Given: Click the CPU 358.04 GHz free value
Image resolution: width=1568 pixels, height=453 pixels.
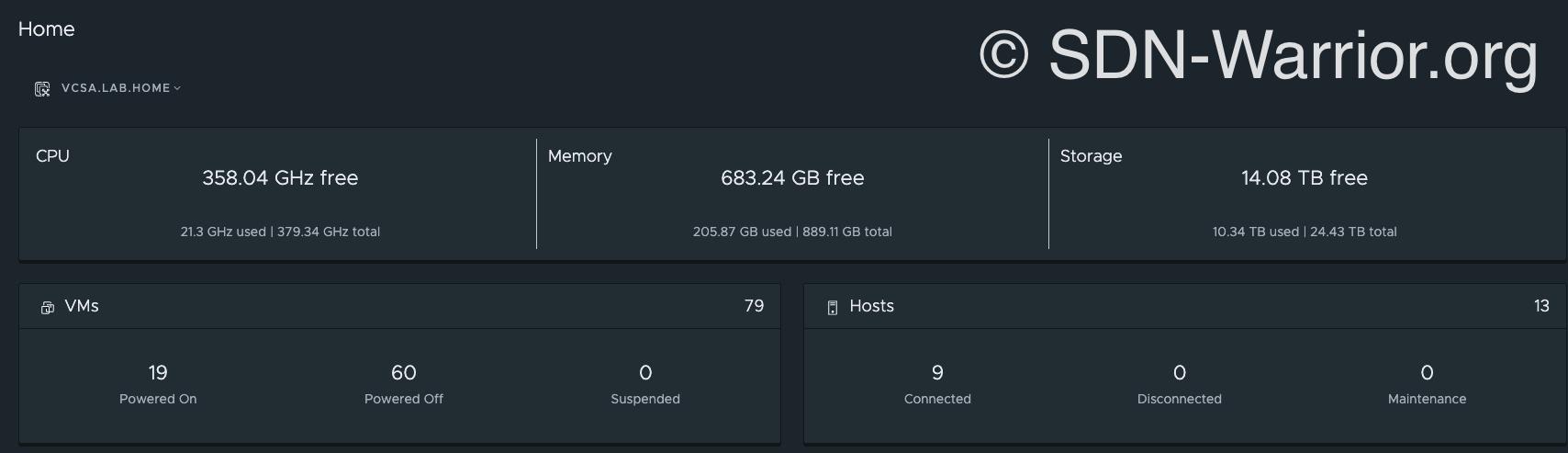Looking at the screenshot, I should 280,178.
